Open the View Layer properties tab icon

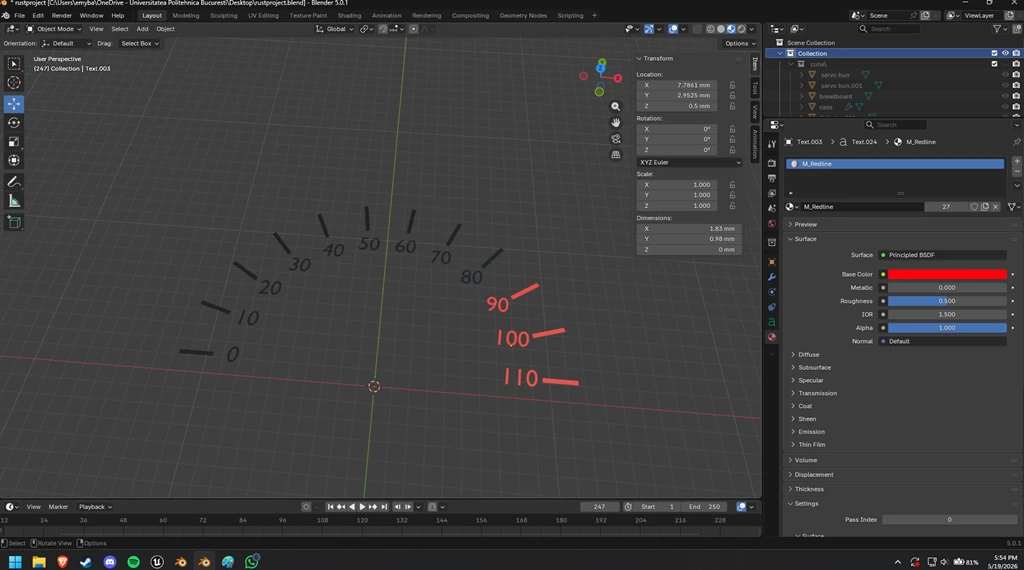(x=772, y=193)
